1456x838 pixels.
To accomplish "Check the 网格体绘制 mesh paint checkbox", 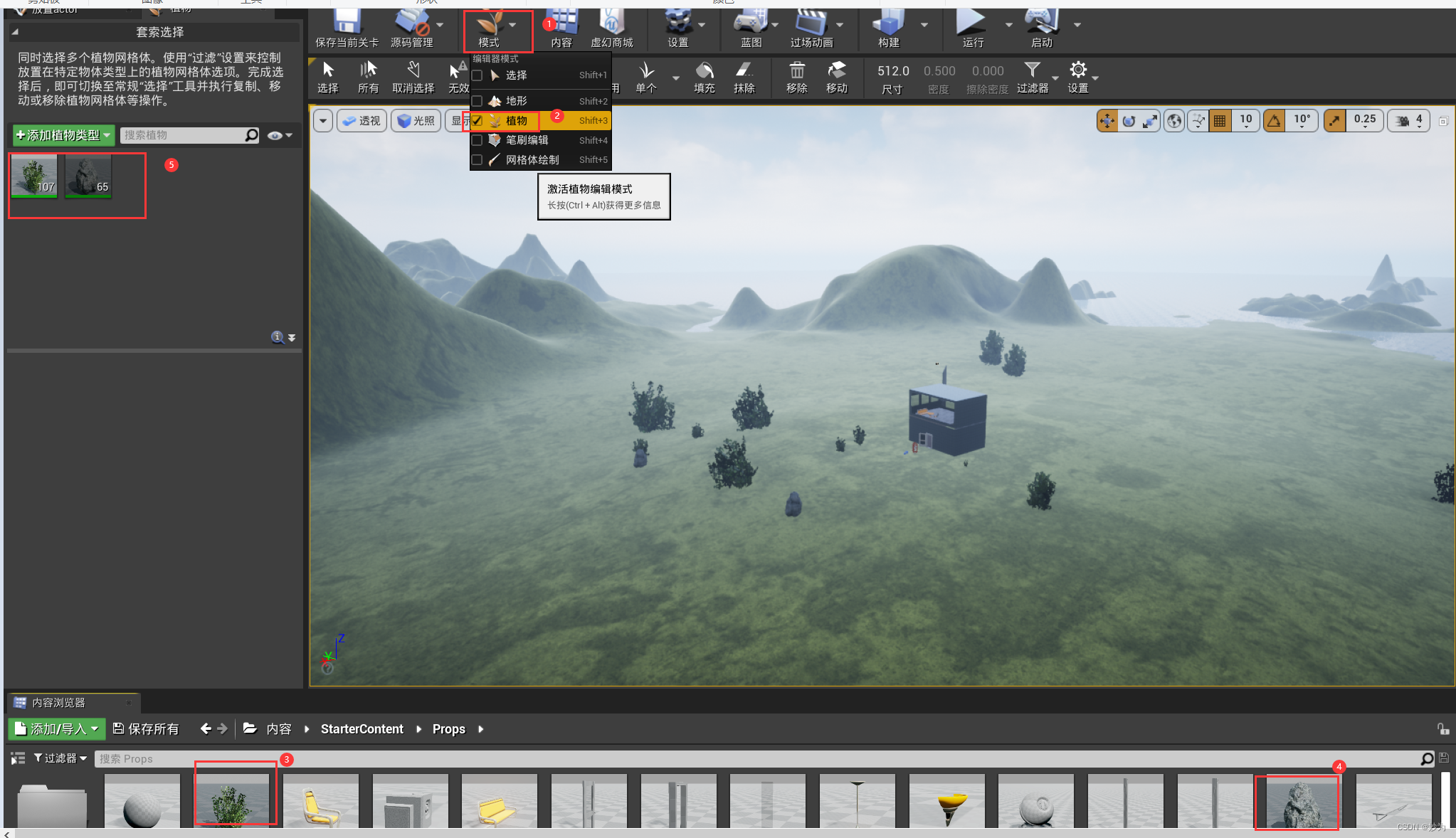I will click(478, 160).
